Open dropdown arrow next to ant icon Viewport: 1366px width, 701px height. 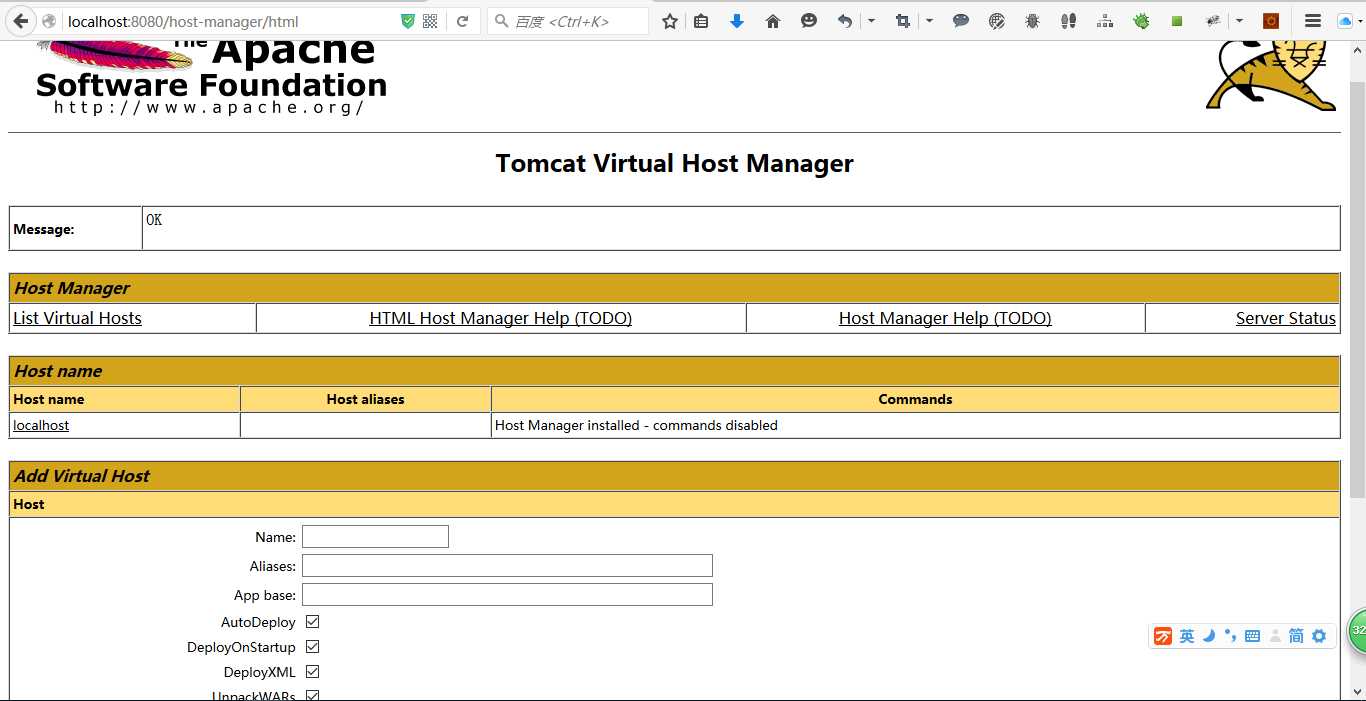point(1239,21)
